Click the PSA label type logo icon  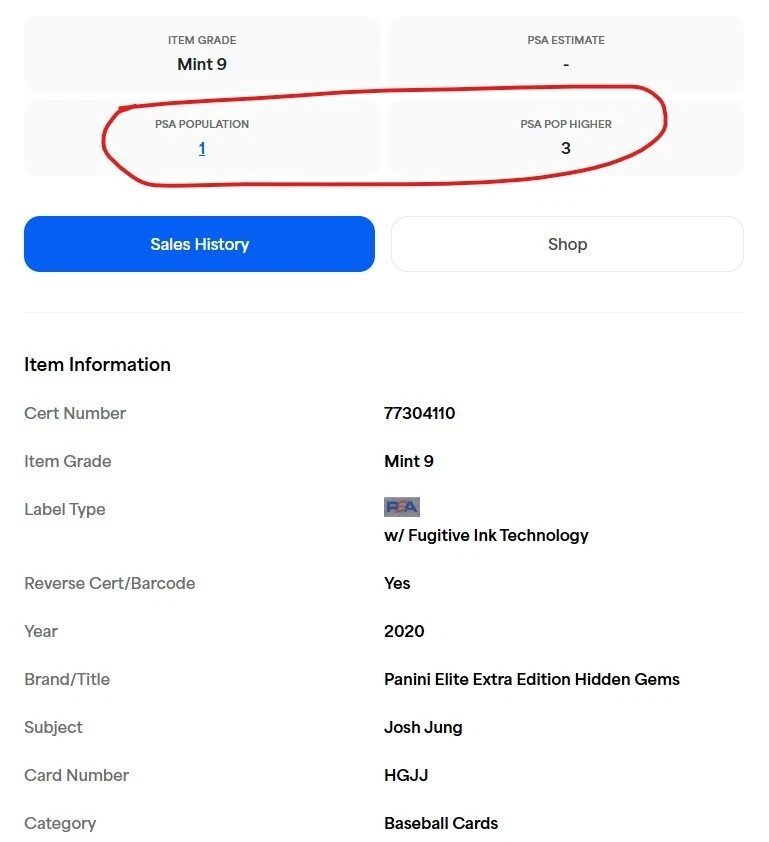(402, 507)
